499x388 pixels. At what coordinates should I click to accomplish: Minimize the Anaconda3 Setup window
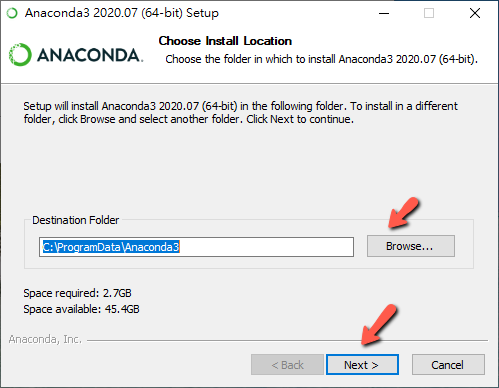[384, 13]
